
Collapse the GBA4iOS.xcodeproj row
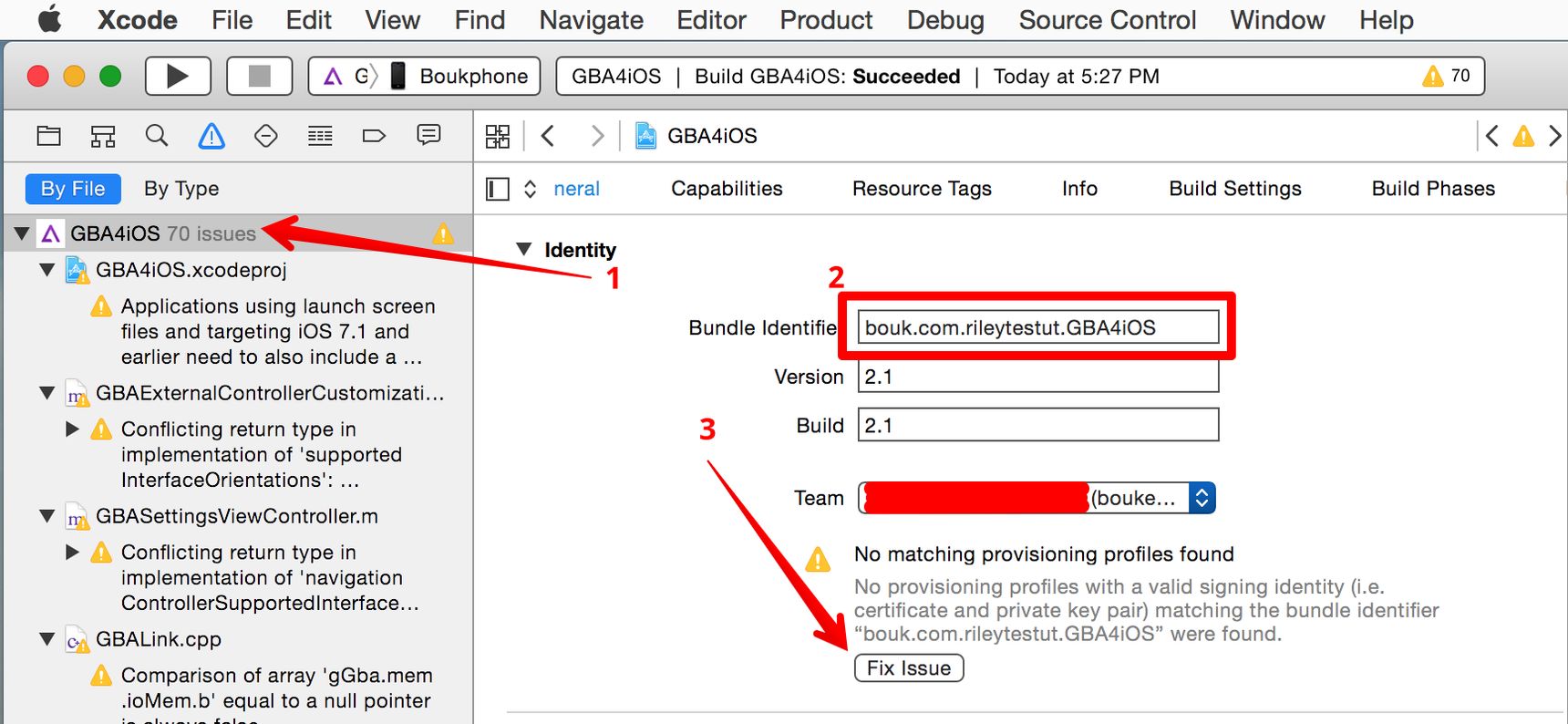pyautogui.click(x=46, y=270)
